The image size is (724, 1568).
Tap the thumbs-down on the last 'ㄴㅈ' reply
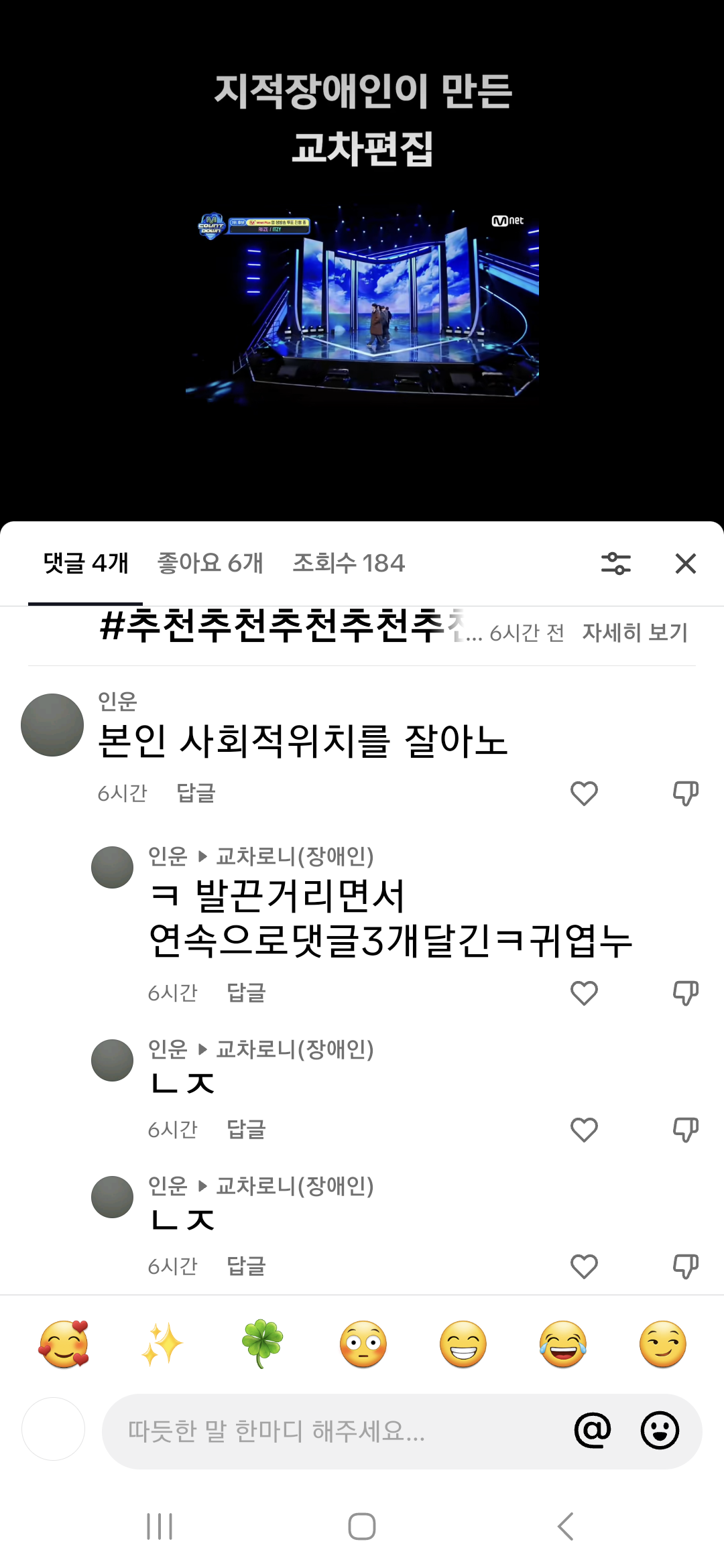pos(685,1266)
